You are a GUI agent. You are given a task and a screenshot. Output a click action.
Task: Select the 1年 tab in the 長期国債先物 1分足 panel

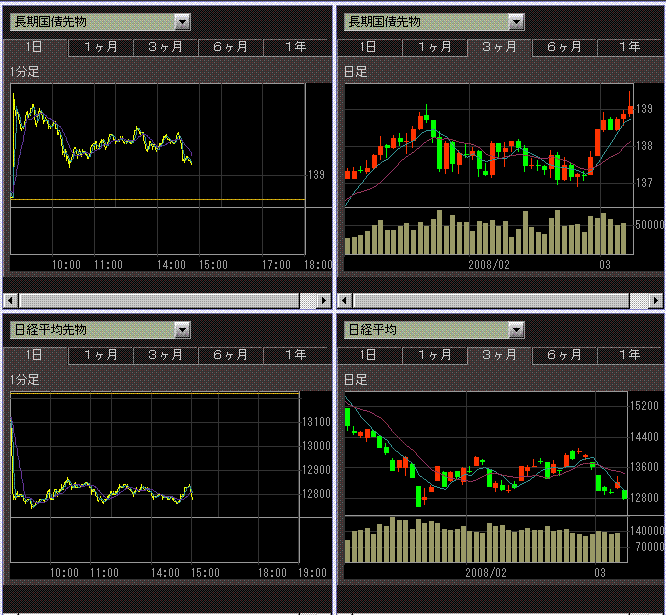pos(295,47)
